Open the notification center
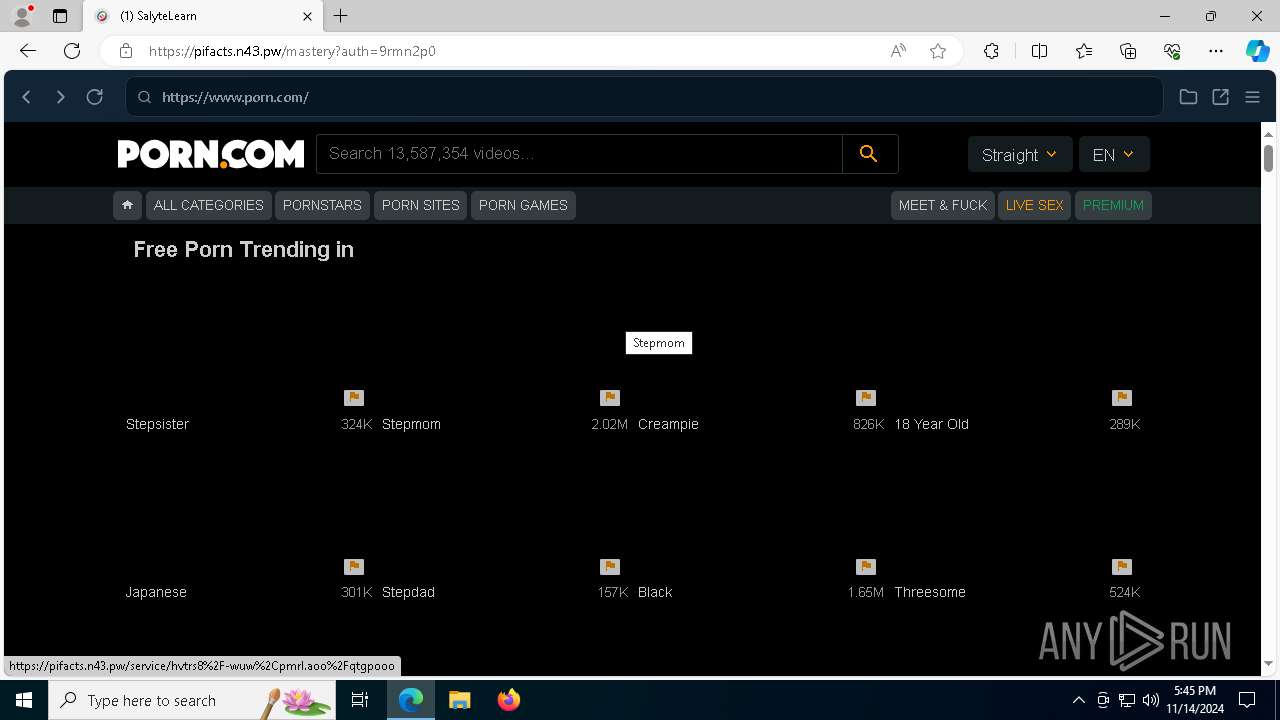 coord(1247,700)
